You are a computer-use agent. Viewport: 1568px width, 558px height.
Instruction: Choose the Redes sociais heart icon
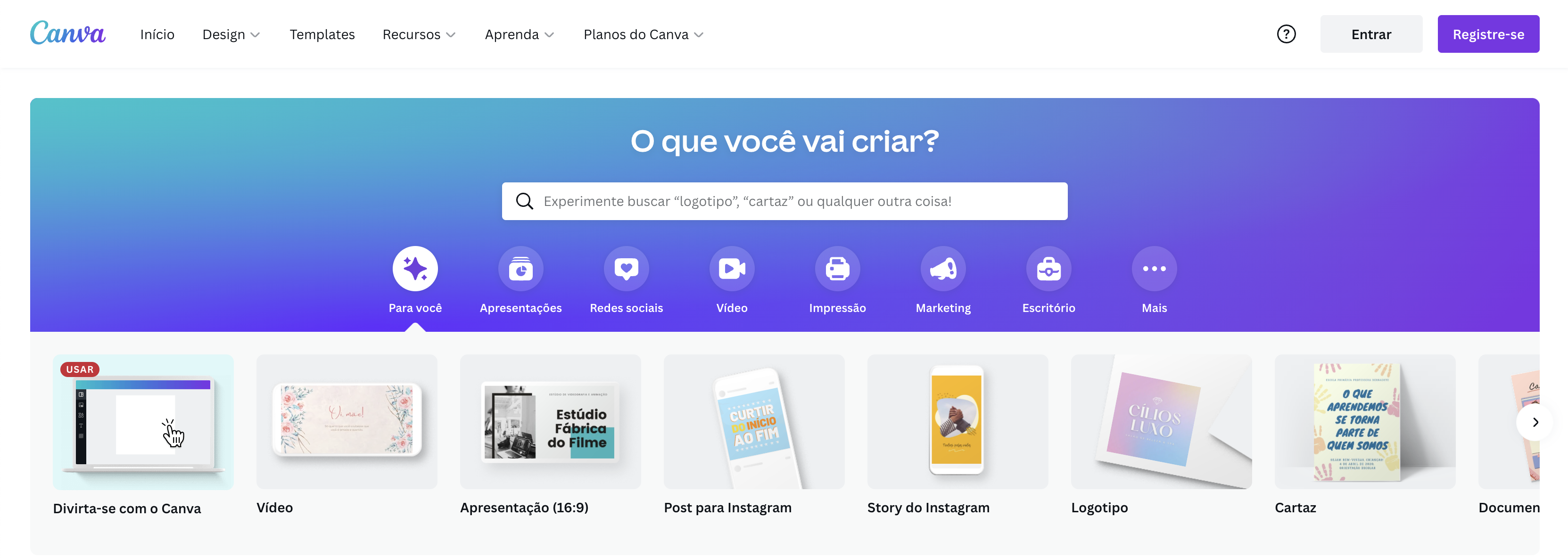point(627,268)
